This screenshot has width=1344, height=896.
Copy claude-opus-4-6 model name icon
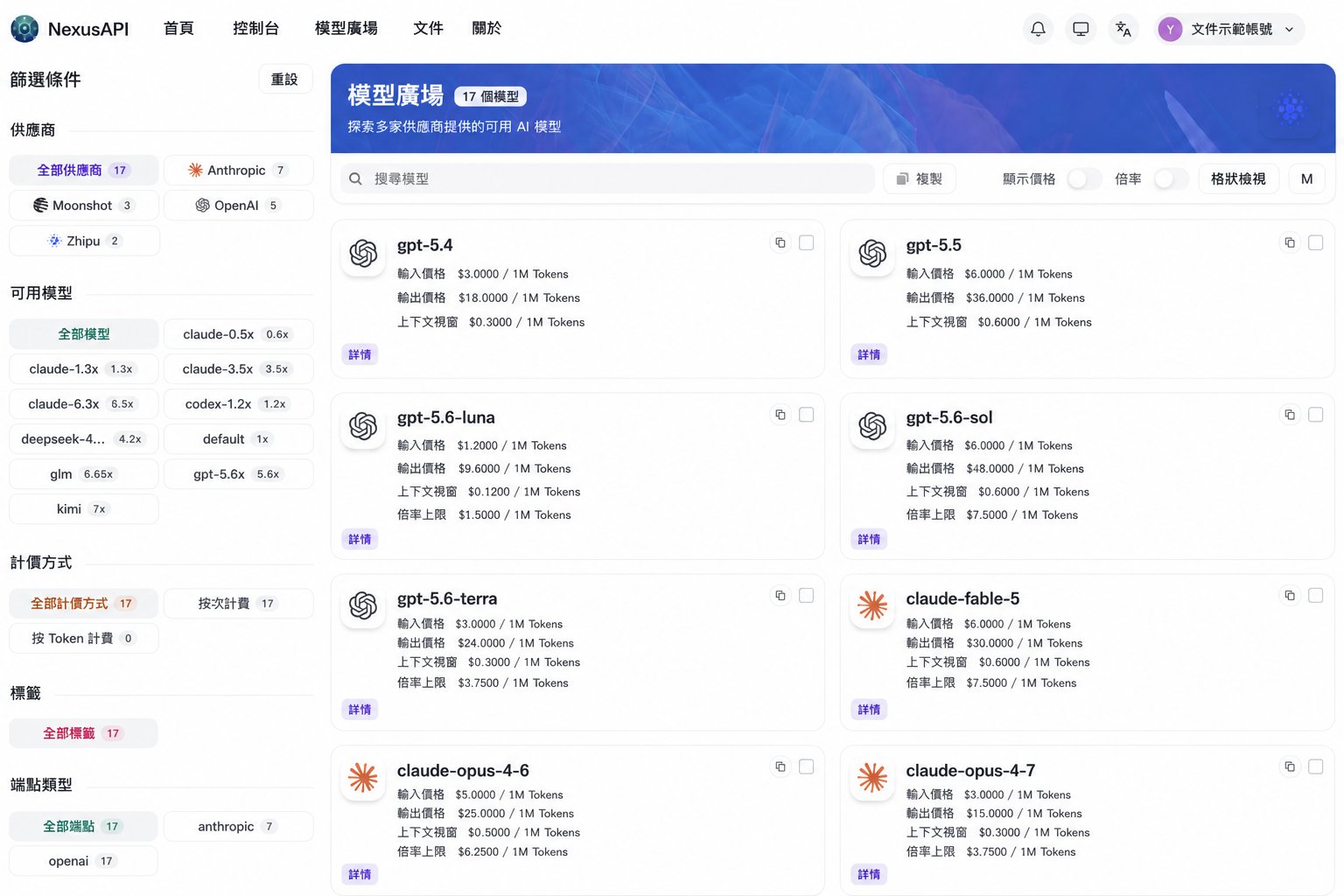coord(780,767)
